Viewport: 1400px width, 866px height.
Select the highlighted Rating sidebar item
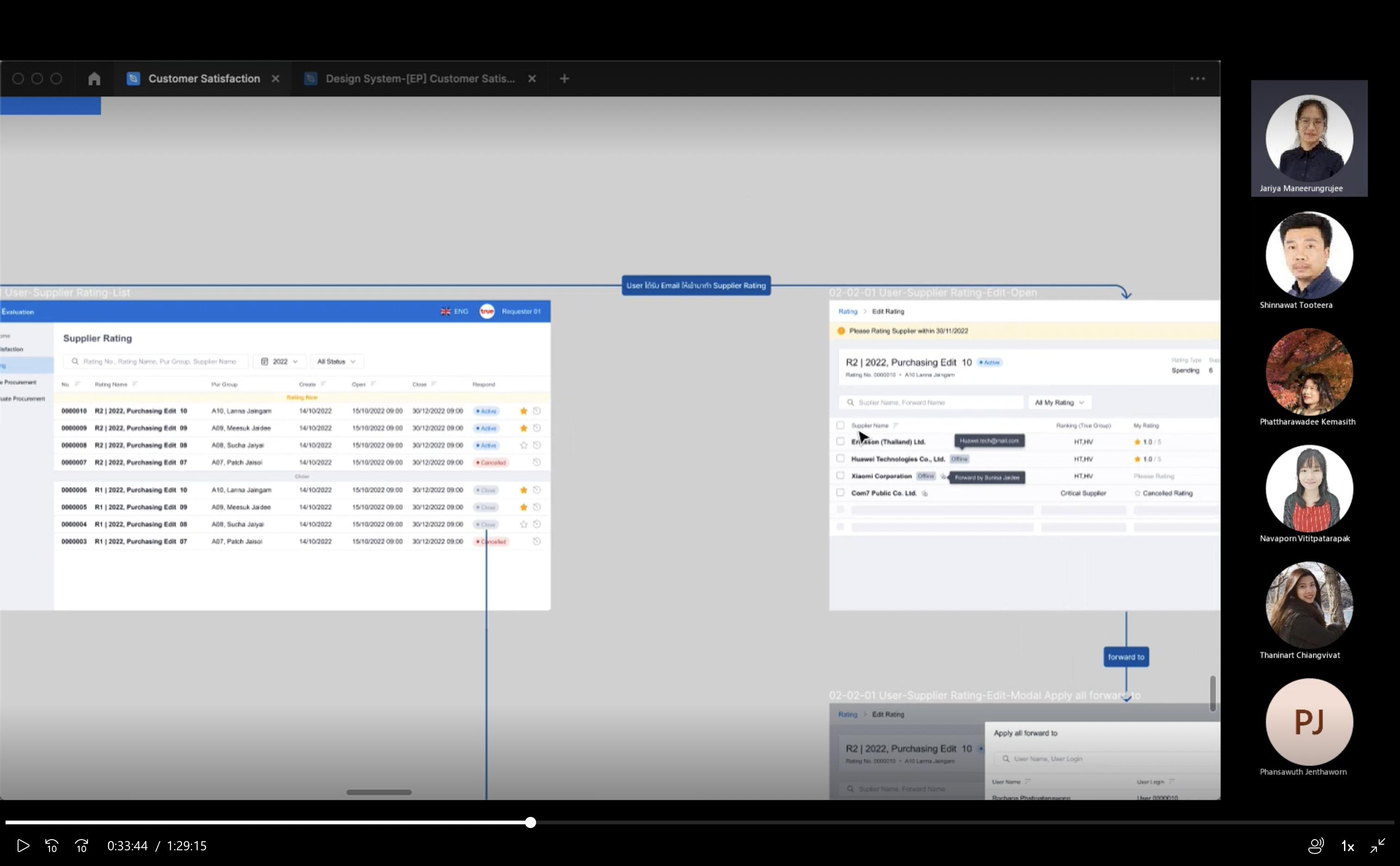pyautogui.click(x=26, y=365)
